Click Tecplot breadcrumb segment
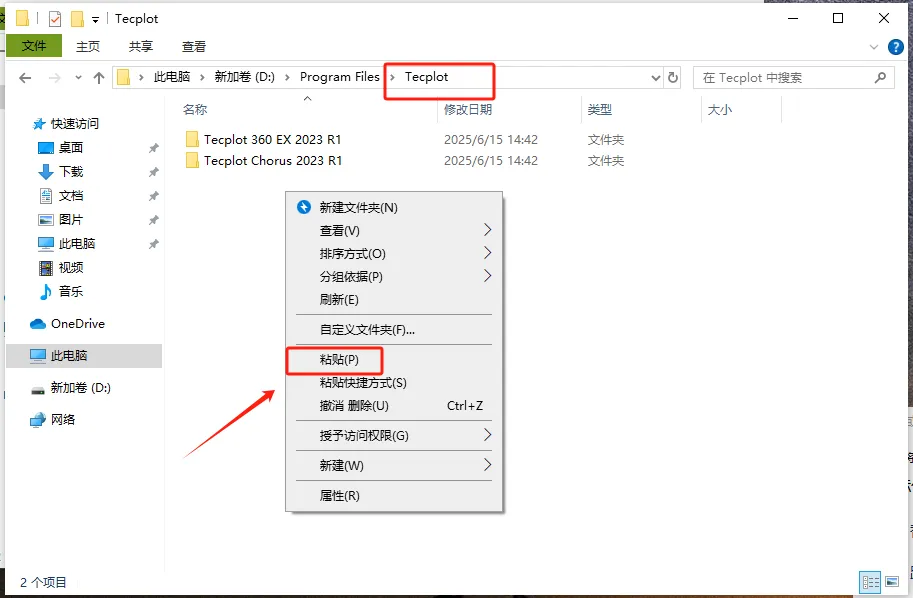913x598 pixels. point(426,77)
